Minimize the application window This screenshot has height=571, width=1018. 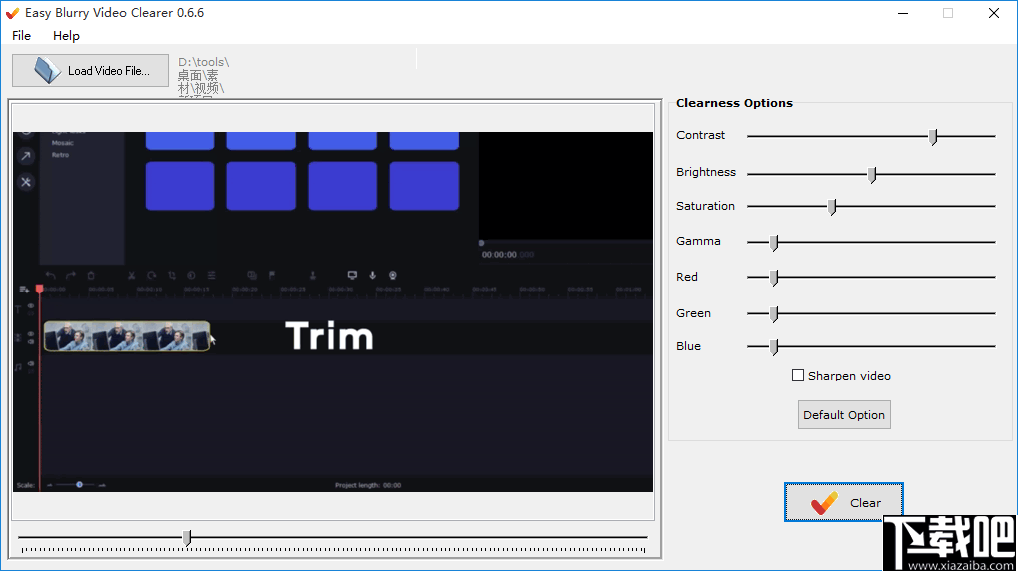click(903, 13)
